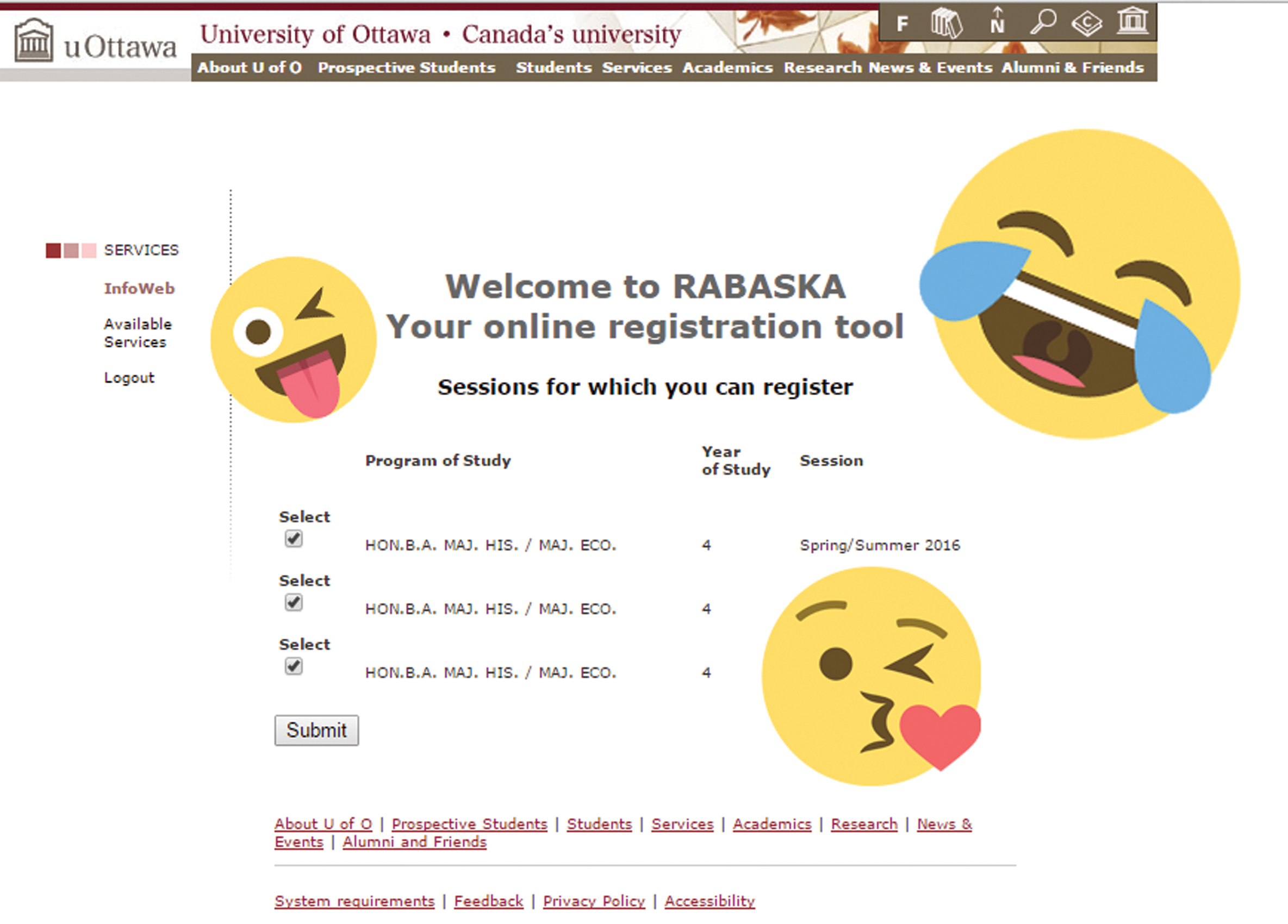Image resolution: width=1288 pixels, height=924 pixels.
Task: Submit the session selection
Action: [x=316, y=730]
